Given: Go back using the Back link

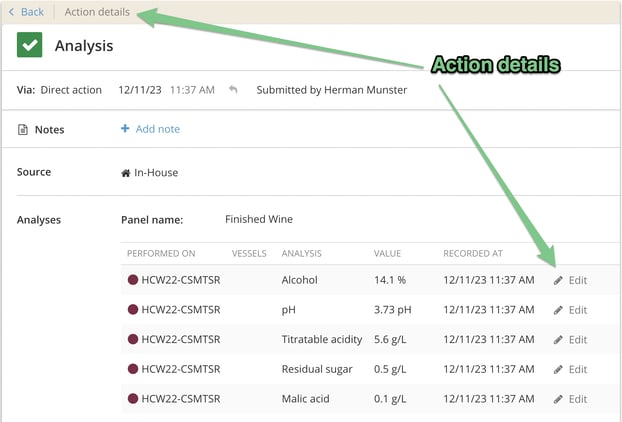Looking at the screenshot, I should click(26, 12).
